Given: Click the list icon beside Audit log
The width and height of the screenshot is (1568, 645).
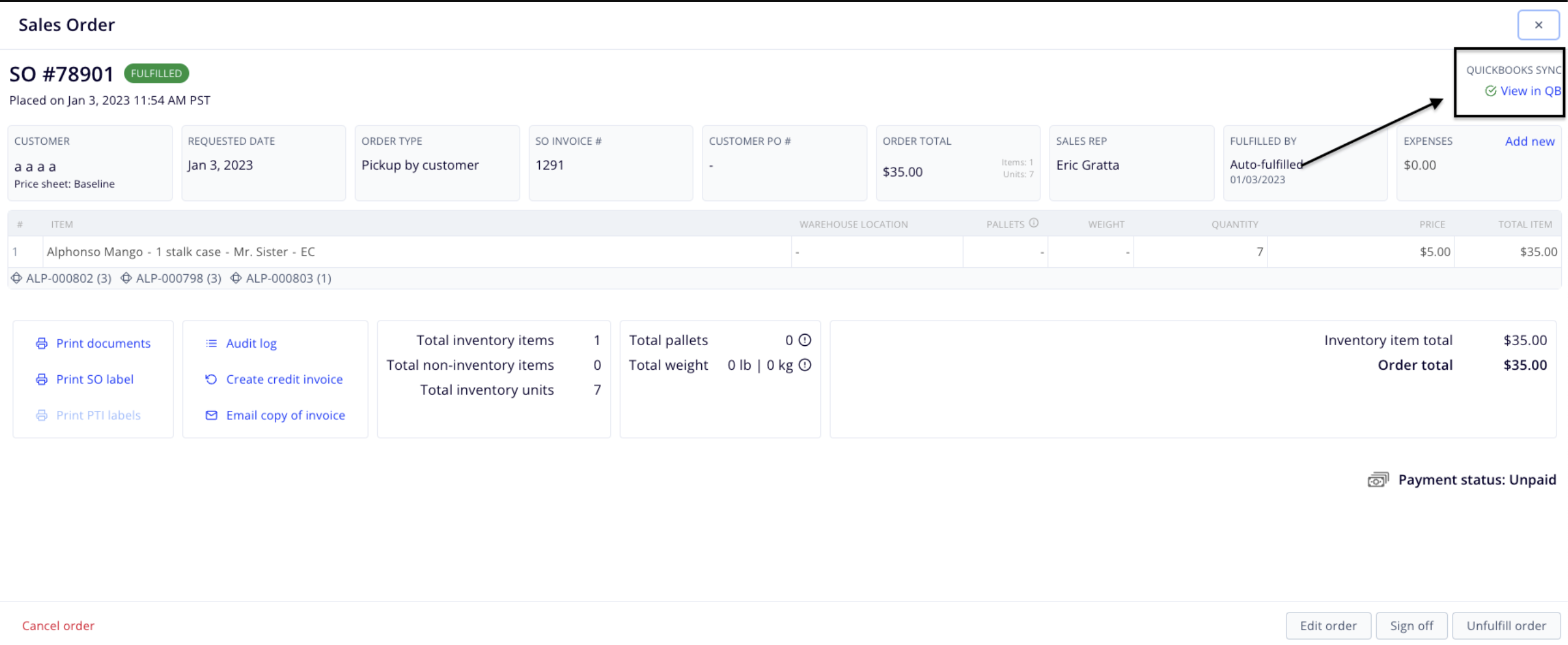Looking at the screenshot, I should tap(211, 343).
